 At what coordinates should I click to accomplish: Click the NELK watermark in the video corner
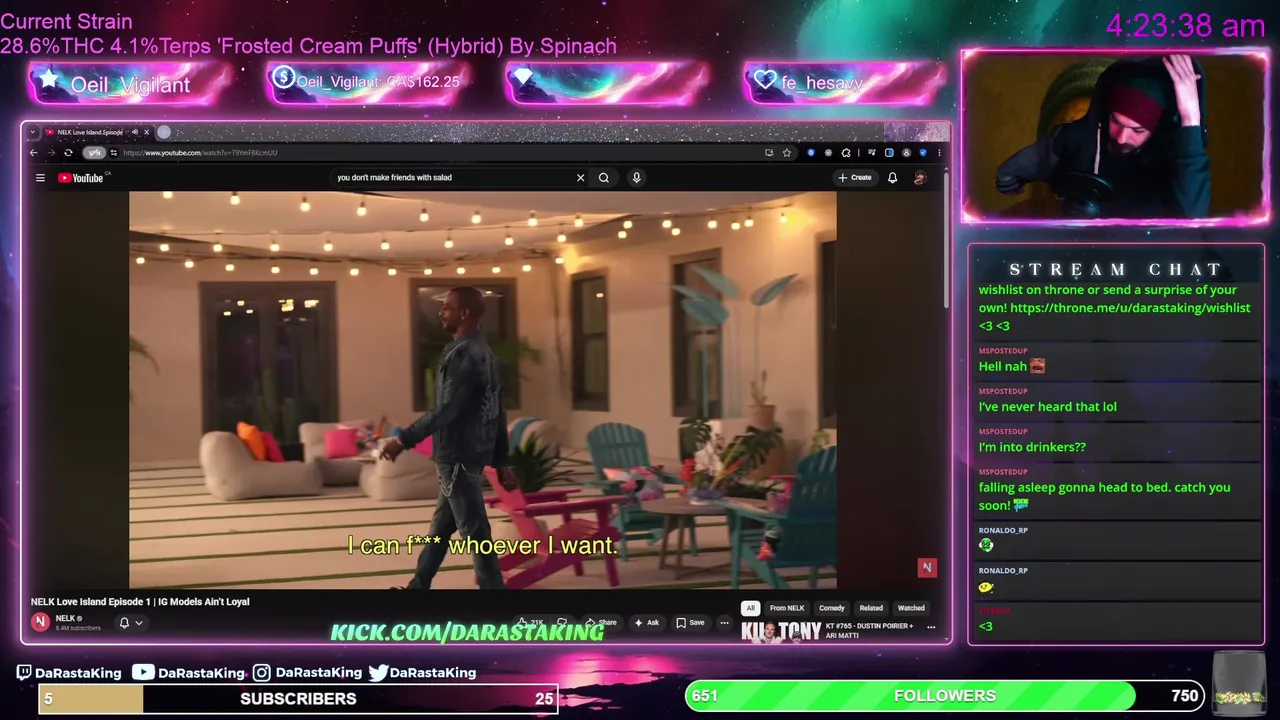(x=927, y=567)
